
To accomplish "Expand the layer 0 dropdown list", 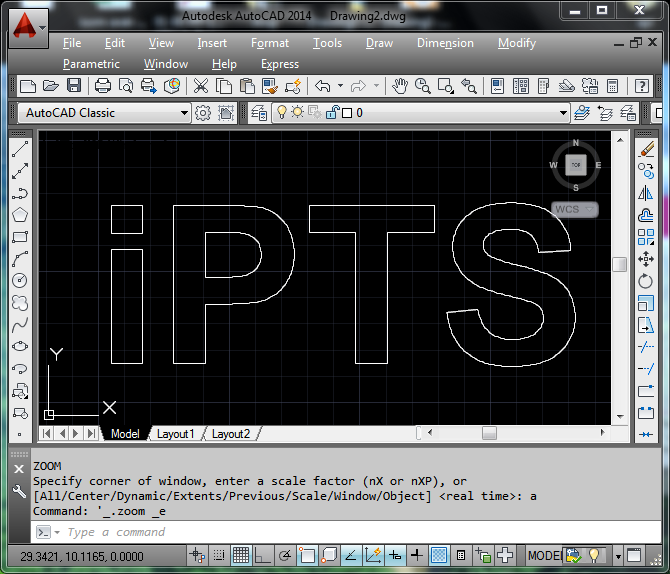I will click(563, 113).
